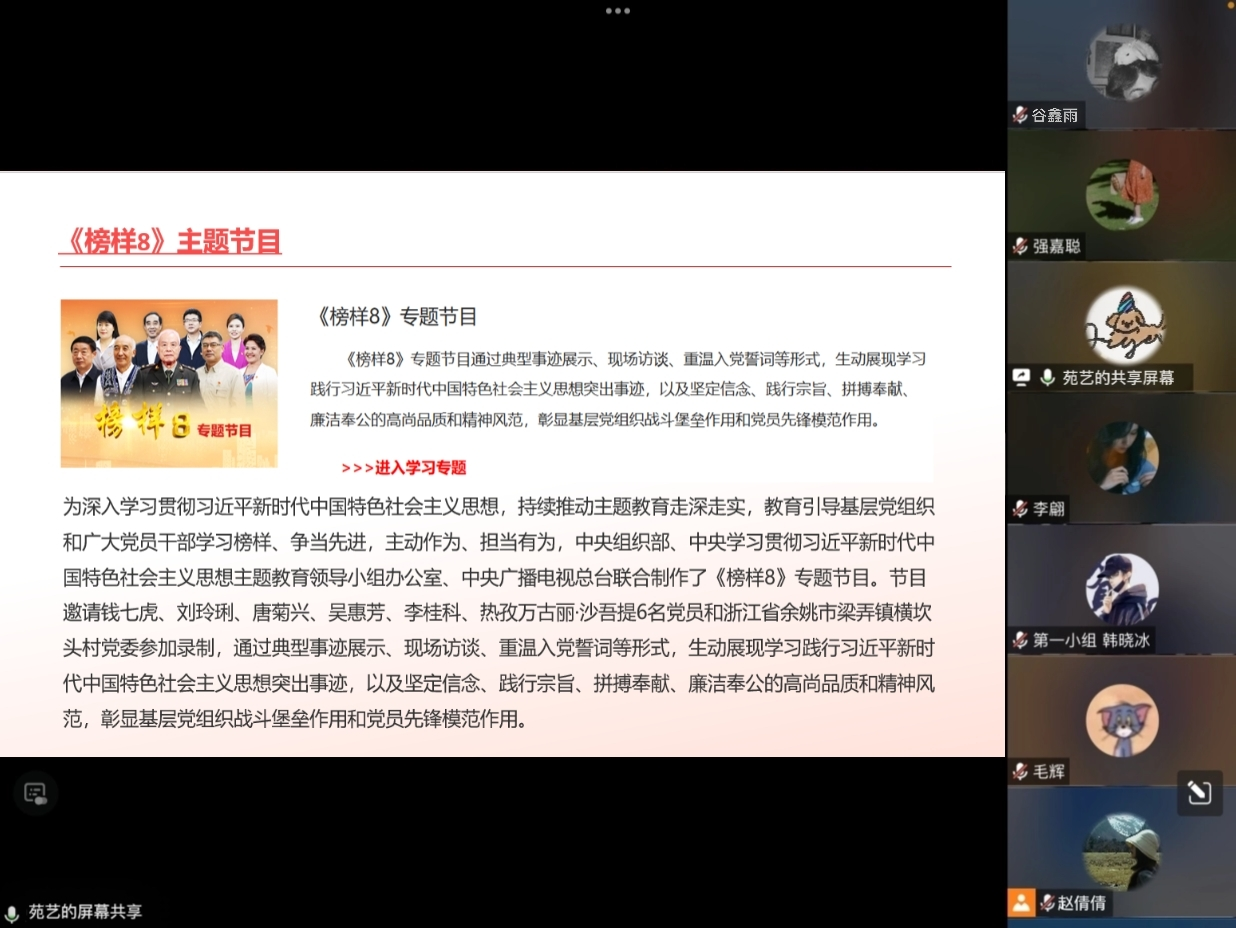Select 李翩's avatar tile
1236x928 pixels.
point(1122,457)
